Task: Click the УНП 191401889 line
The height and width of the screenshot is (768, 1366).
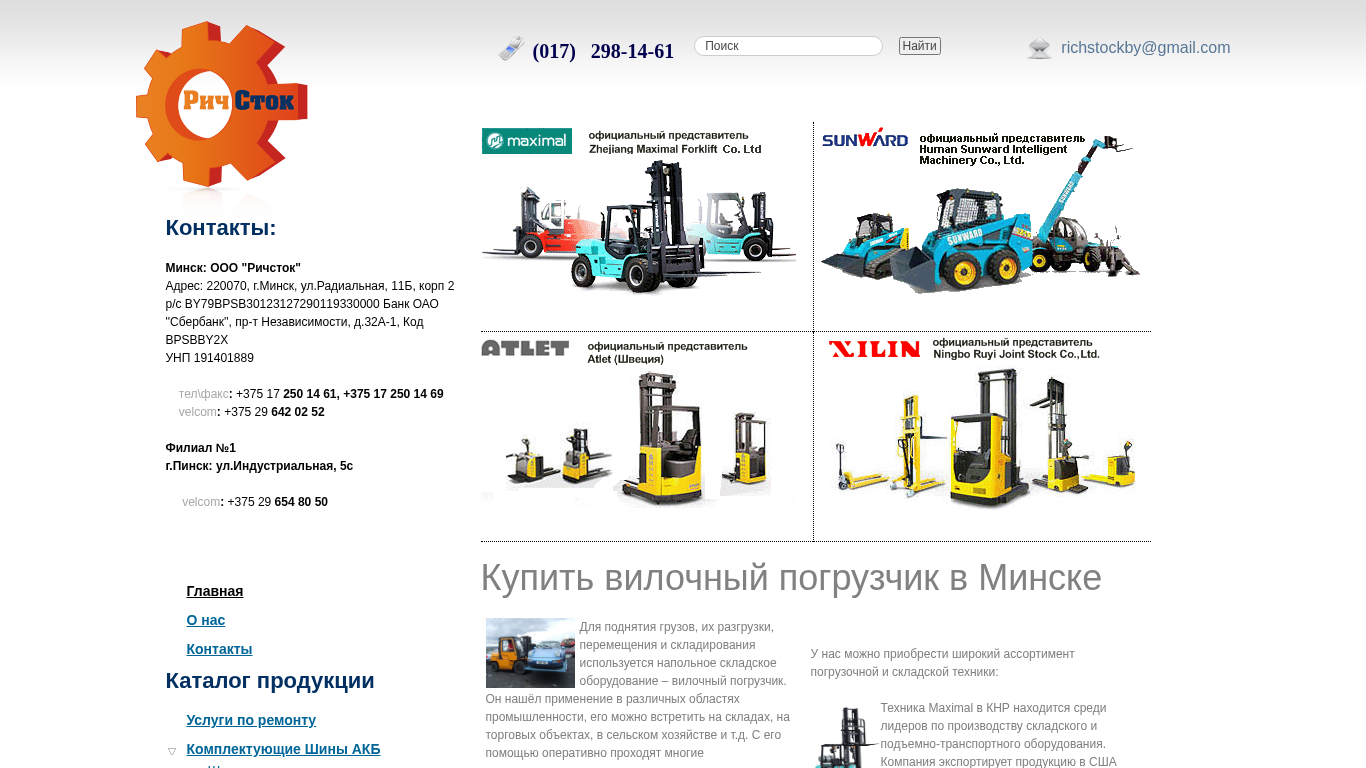Action: coord(210,358)
